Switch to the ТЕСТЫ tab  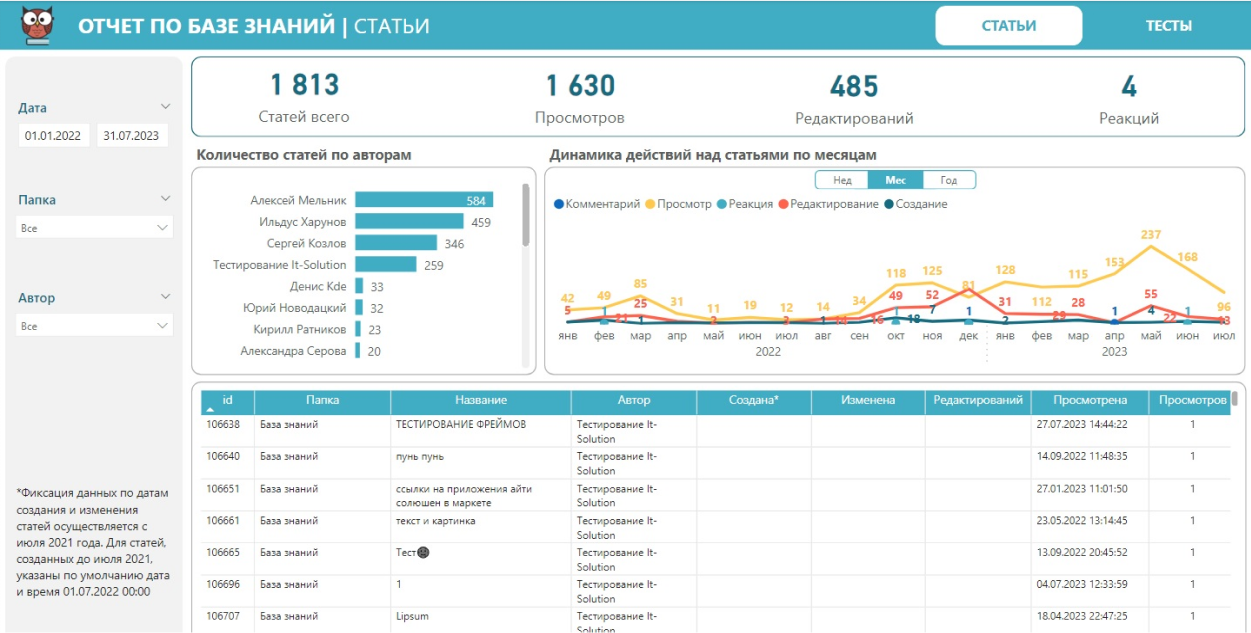(x=1168, y=26)
